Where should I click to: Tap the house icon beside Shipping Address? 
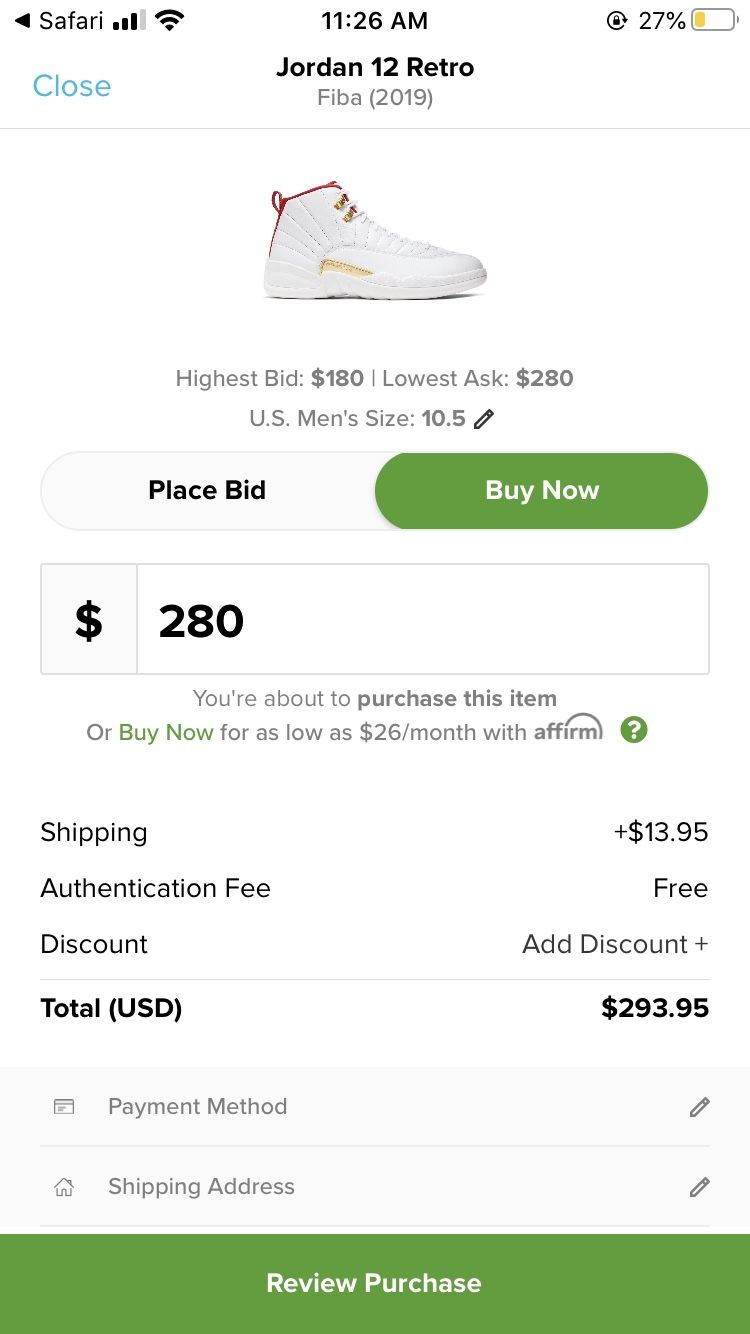tap(64, 1187)
